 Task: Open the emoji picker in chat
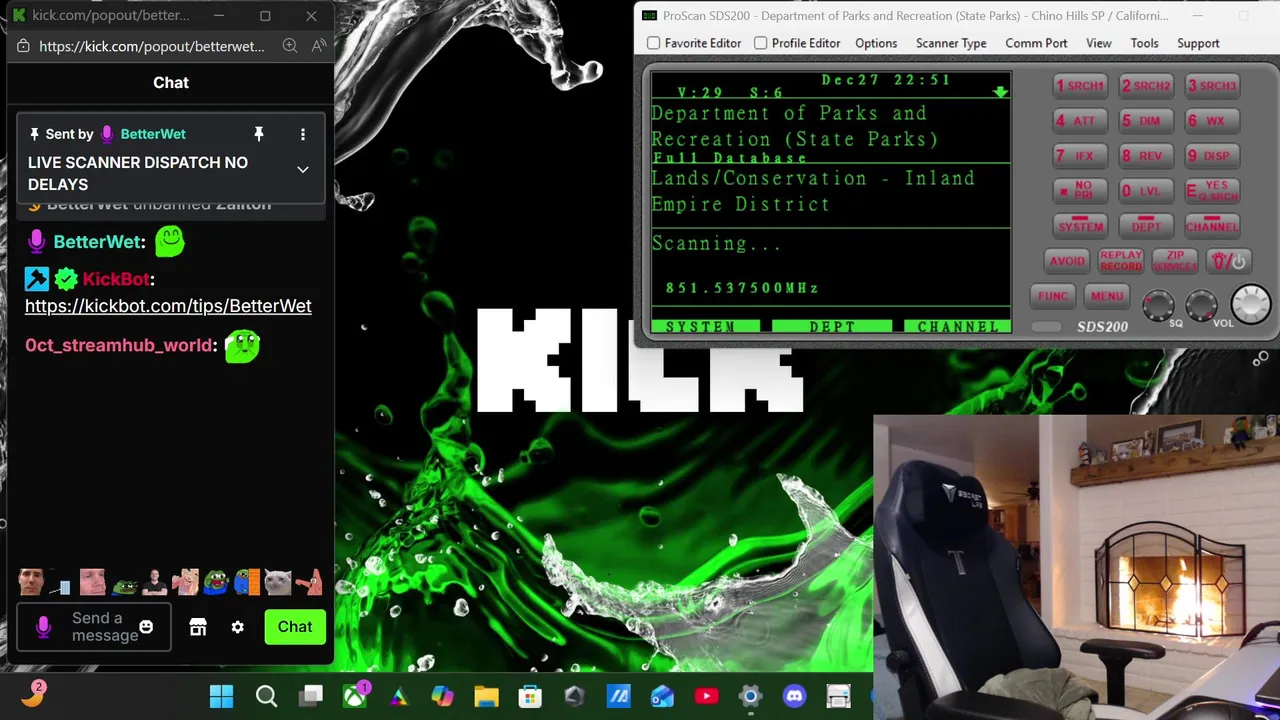[x=146, y=627]
